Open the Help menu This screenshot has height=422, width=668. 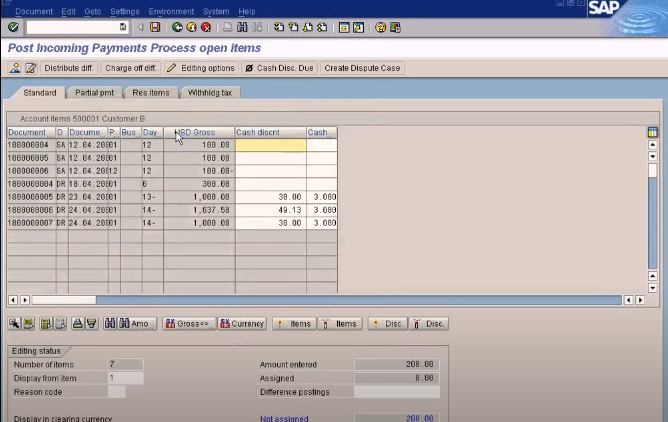pos(247,11)
